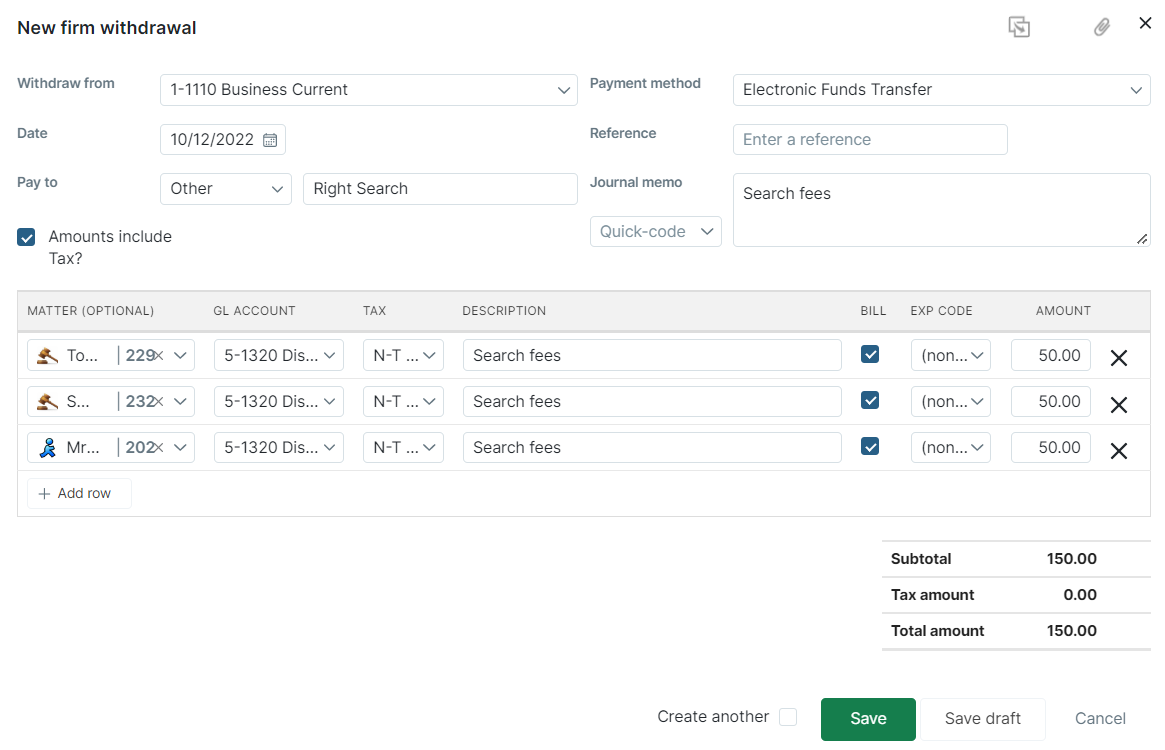This screenshot has height=750, width=1165.
Task: Open the Pay to type dropdown showing Other
Action: click(226, 189)
